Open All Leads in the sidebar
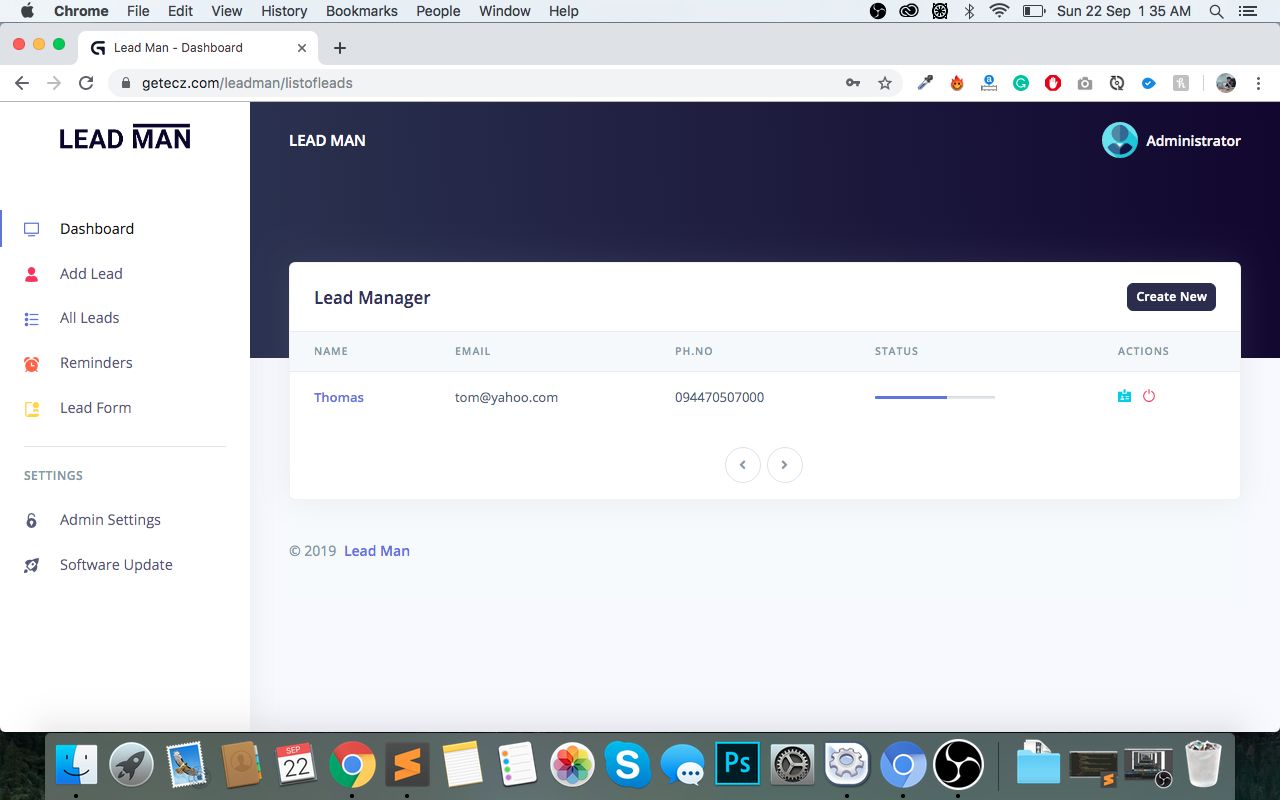Screen dimensions: 1280x800 coord(89,318)
